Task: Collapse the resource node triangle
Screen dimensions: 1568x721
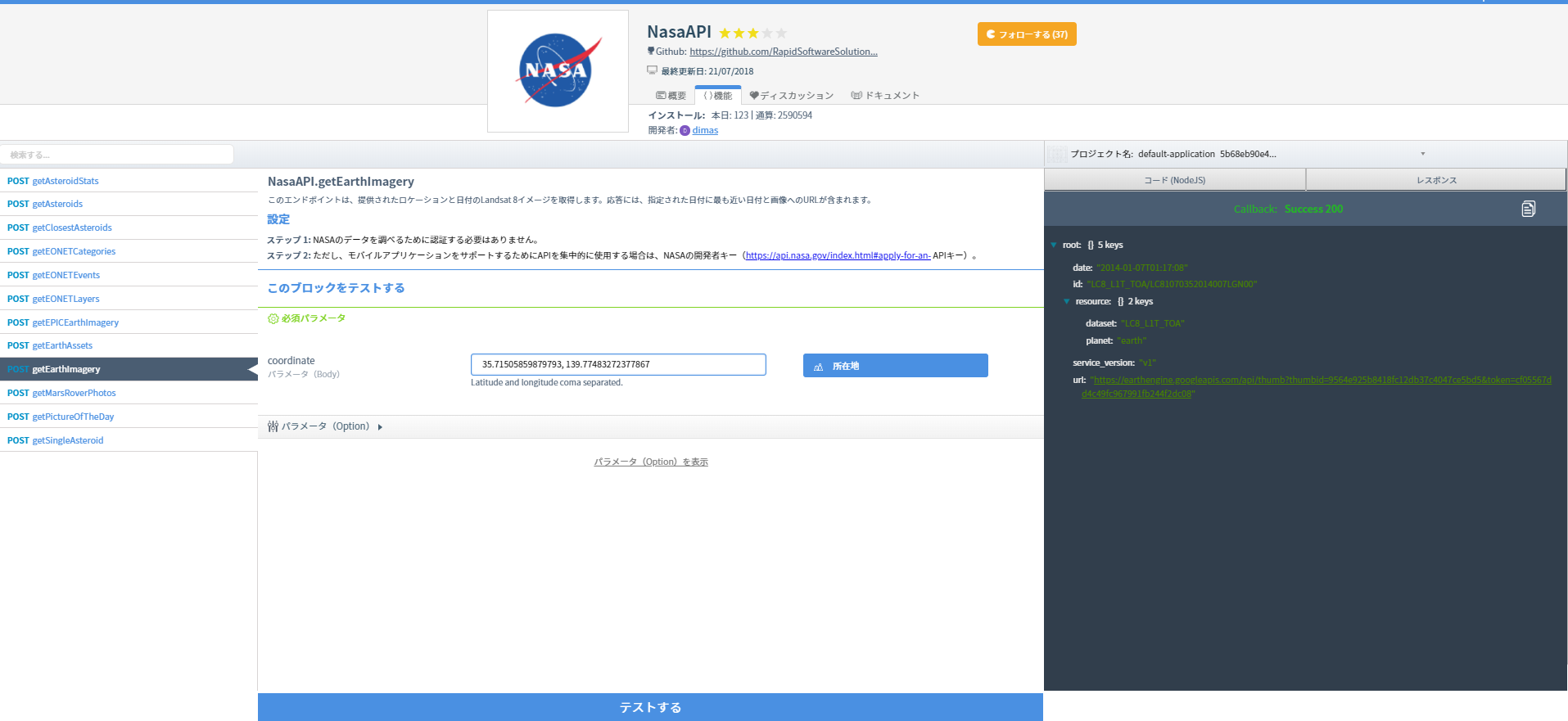Action: 1067,301
